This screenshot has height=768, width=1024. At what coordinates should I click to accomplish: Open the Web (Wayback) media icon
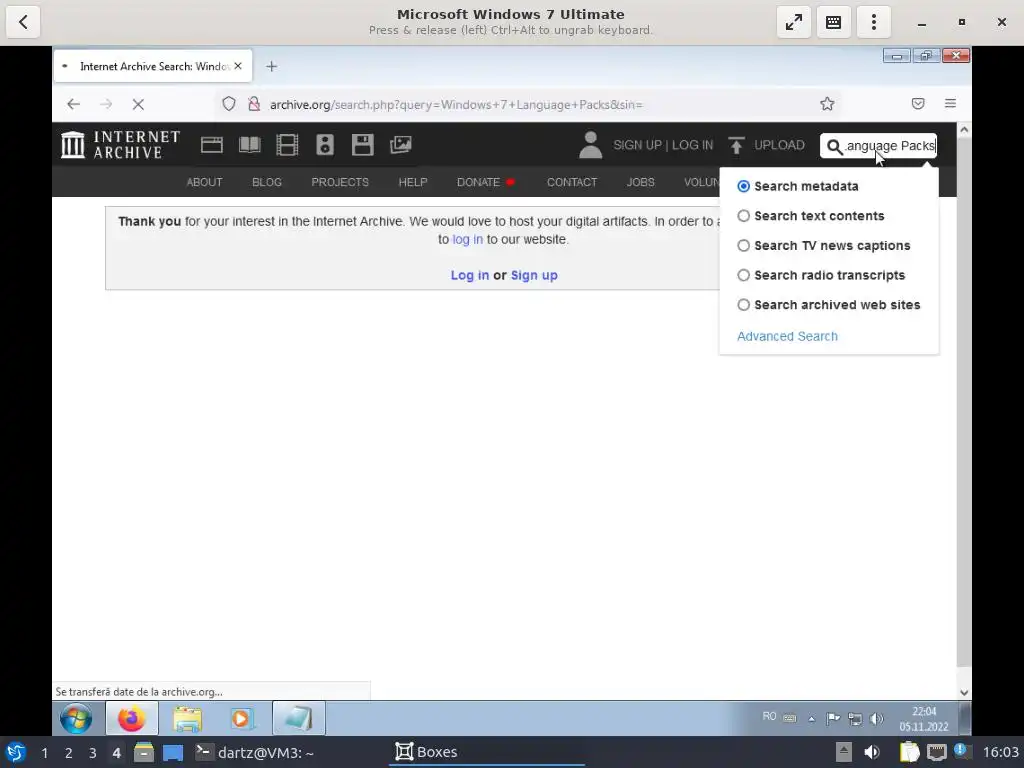click(x=212, y=145)
